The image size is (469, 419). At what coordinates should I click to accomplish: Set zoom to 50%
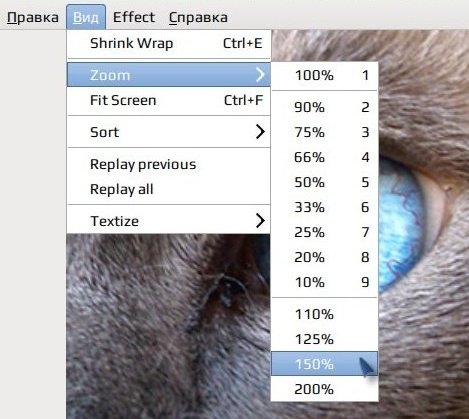325,182
